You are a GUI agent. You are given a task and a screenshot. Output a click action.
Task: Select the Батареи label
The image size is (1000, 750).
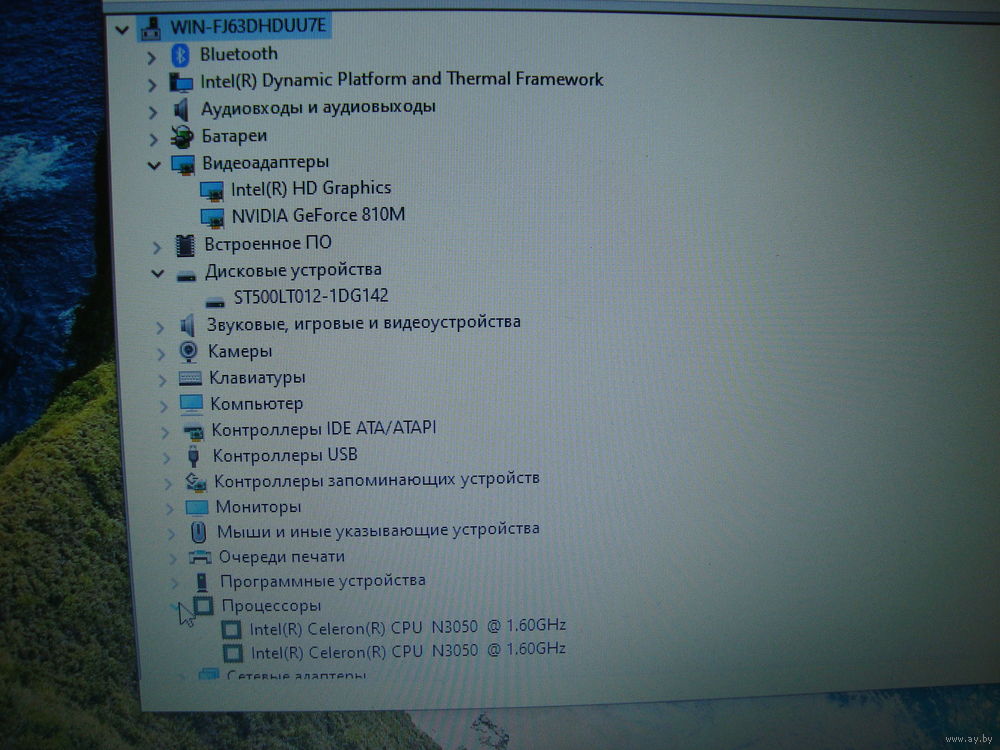point(234,136)
